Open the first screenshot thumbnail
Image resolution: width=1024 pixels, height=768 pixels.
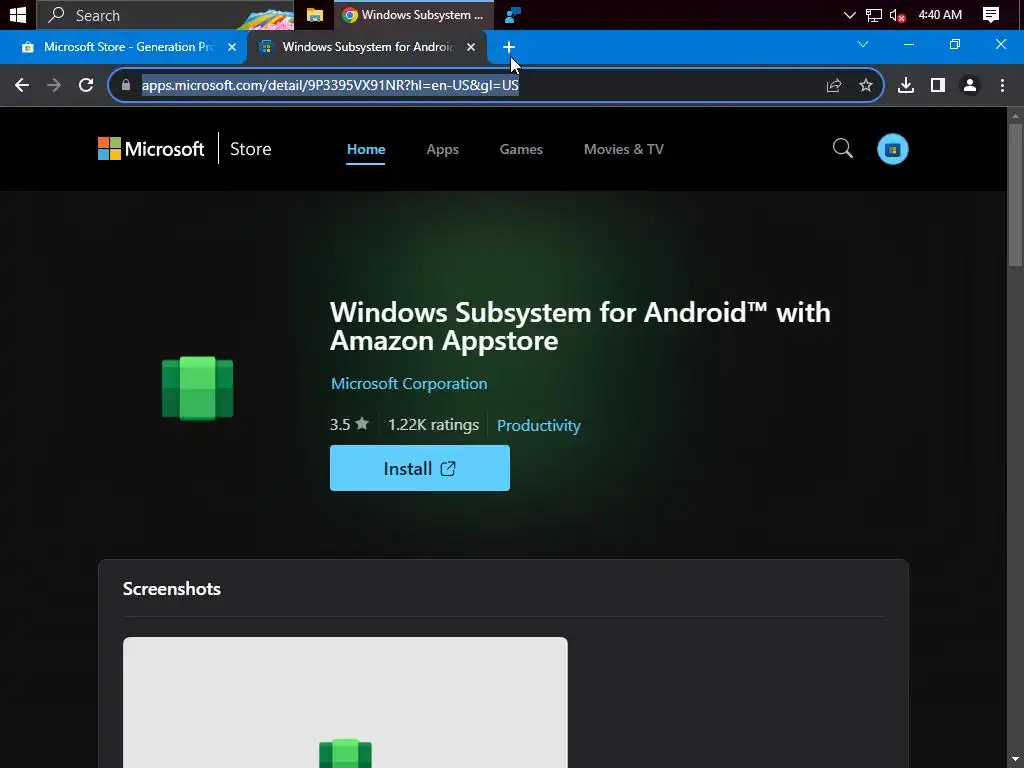coord(345,702)
